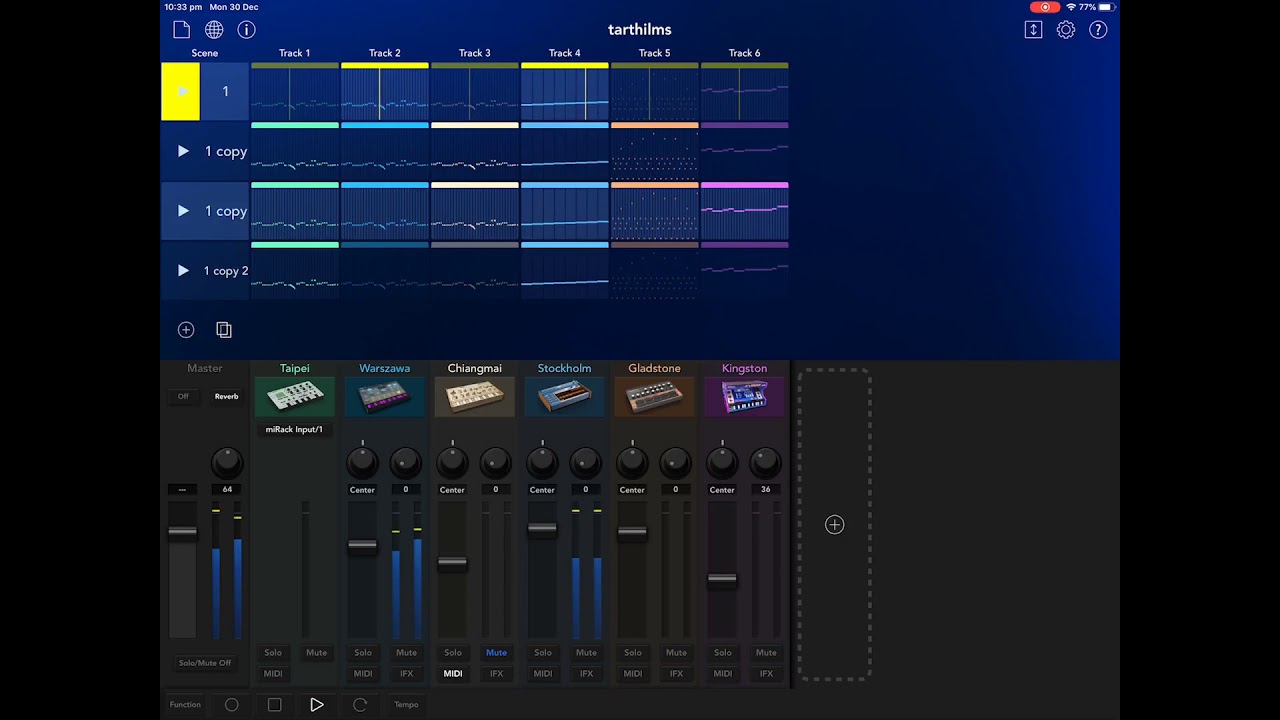Duplicate the scene with copy icon
The width and height of the screenshot is (1280, 720).
[224, 330]
